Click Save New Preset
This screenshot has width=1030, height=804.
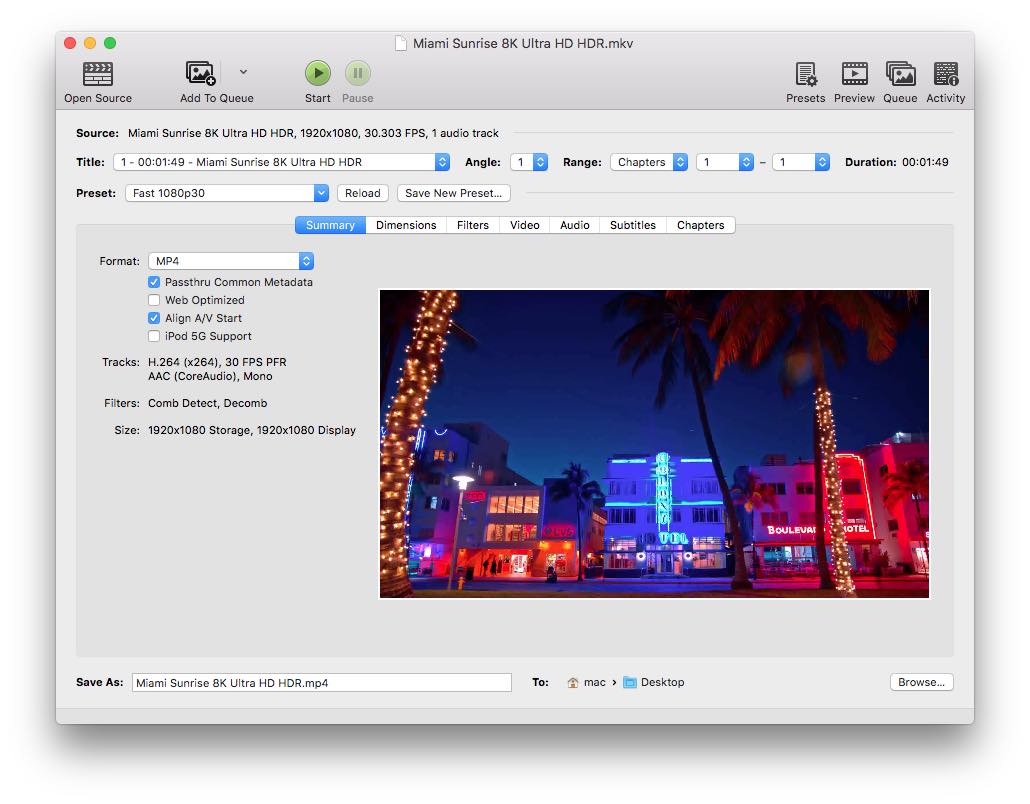[x=453, y=192]
